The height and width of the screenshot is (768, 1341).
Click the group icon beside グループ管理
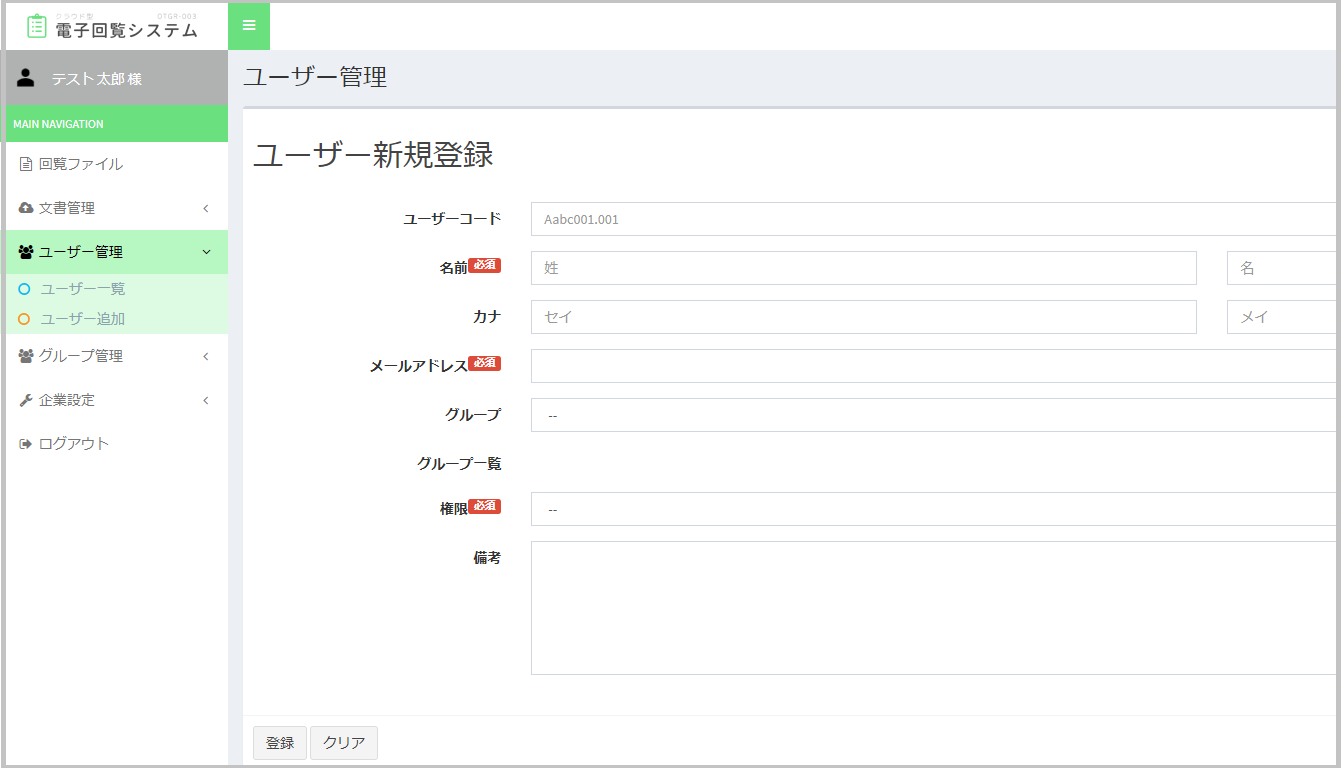(x=26, y=356)
